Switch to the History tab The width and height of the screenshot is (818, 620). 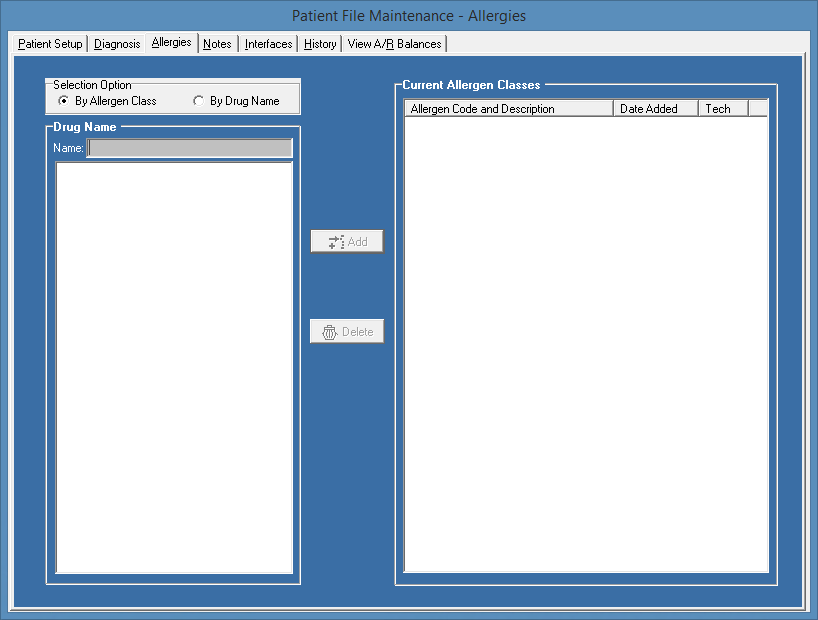click(x=320, y=44)
